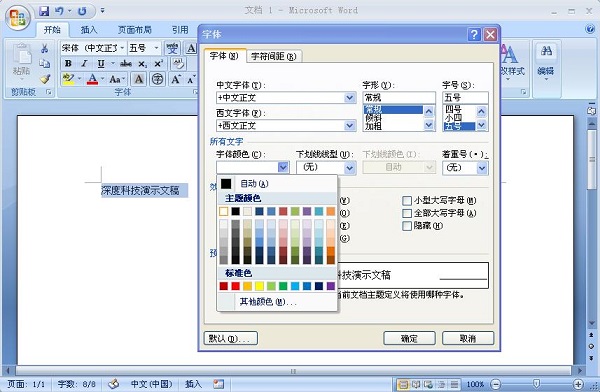600x392 pixels.
Task: Open the 着重号 dropdown
Action: pos(482,168)
